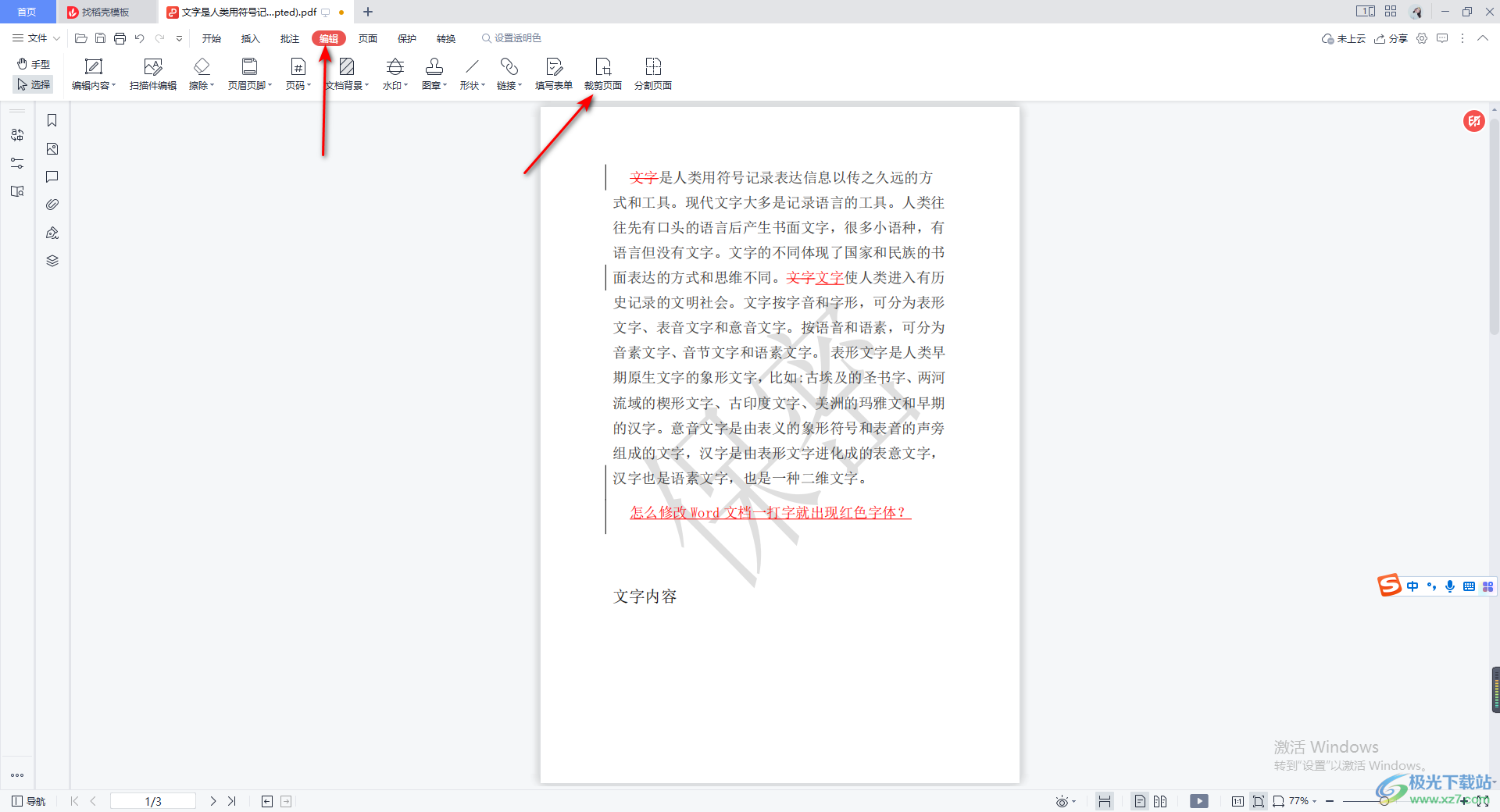
Task: Open the Stamp (图章) dropdown
Action: pos(434,75)
